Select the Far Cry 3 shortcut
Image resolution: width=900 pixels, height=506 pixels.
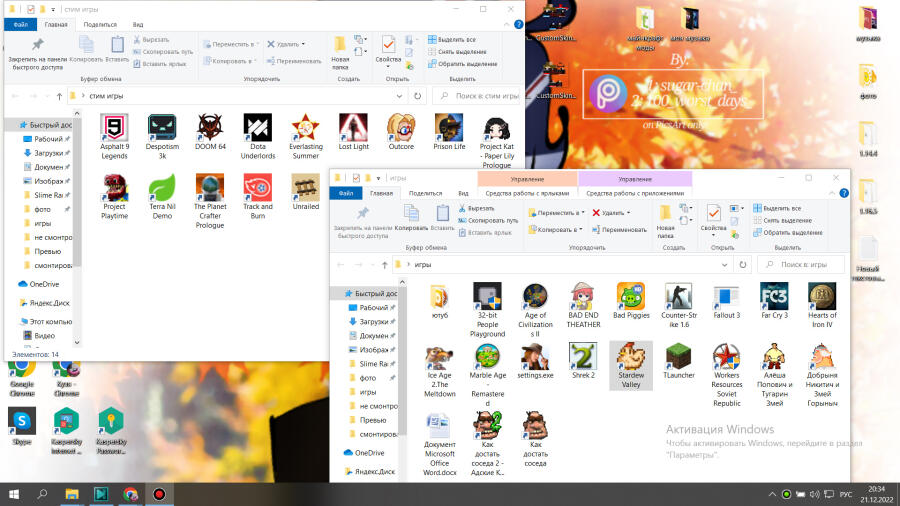coord(774,301)
